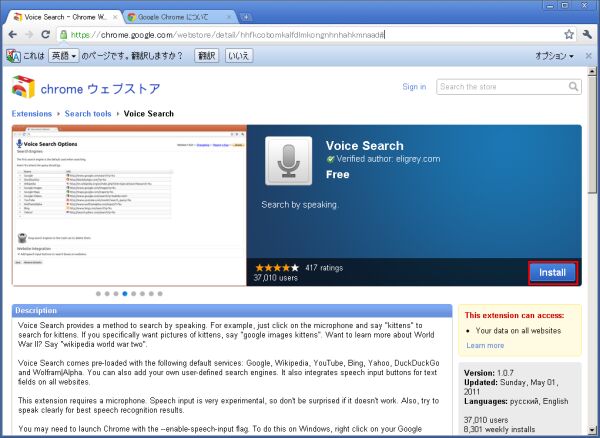Select the active fourth carousel dot

pyautogui.click(x=125, y=294)
